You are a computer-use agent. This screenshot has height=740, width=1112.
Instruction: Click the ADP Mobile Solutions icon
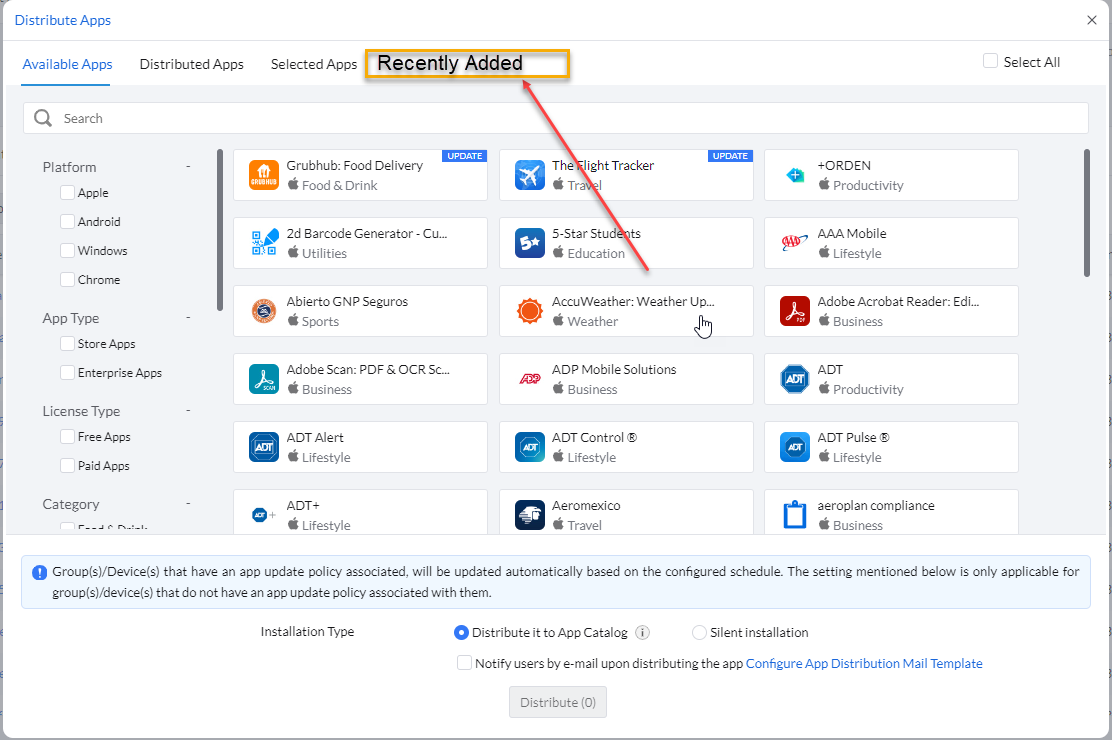[x=530, y=379]
